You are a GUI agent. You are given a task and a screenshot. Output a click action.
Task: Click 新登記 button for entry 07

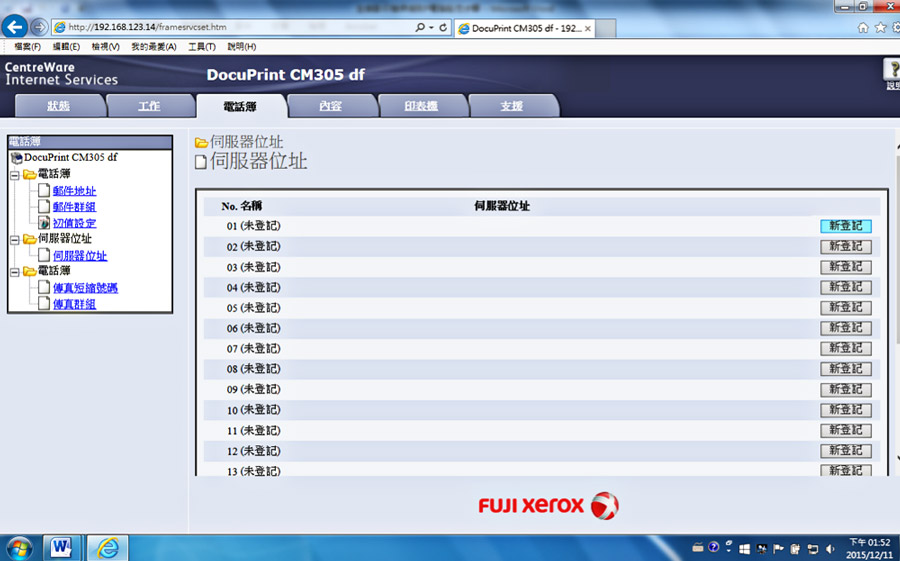[x=845, y=349]
